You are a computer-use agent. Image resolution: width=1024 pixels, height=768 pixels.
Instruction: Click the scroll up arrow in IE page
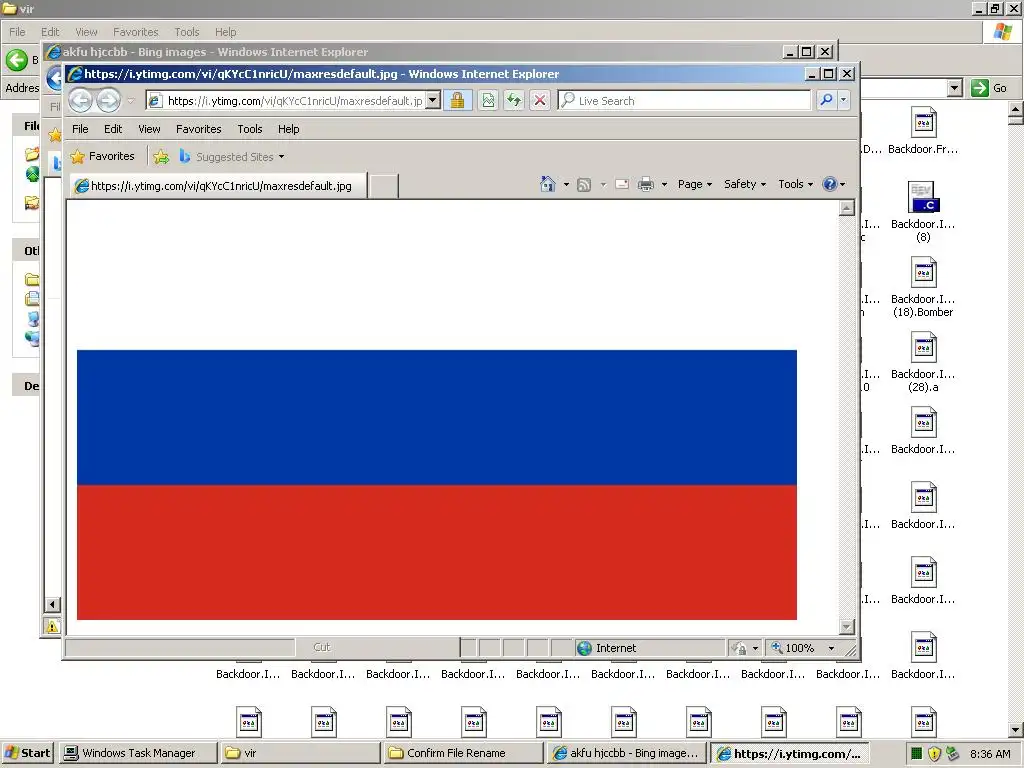(846, 208)
